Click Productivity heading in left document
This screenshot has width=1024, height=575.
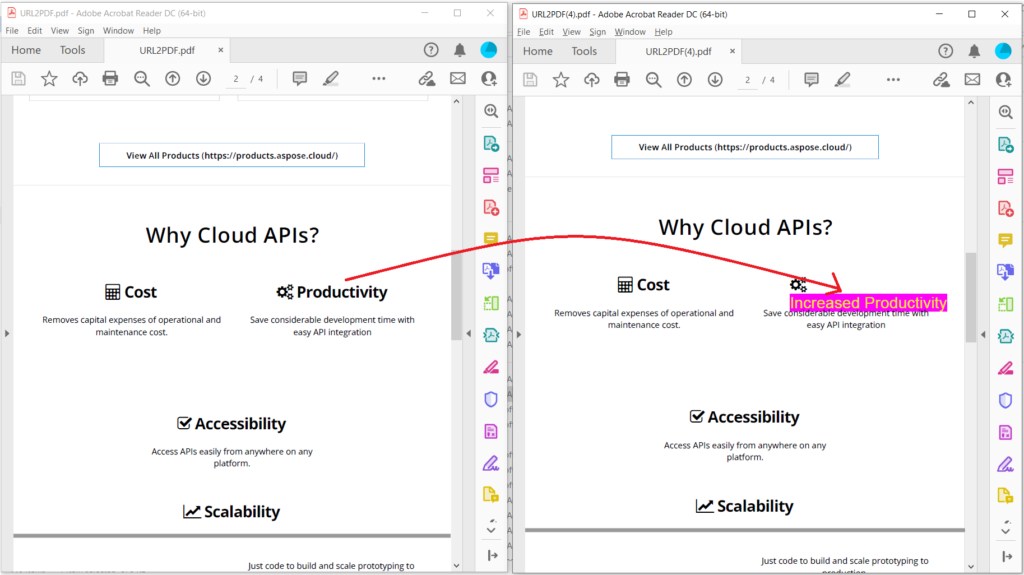coord(342,292)
